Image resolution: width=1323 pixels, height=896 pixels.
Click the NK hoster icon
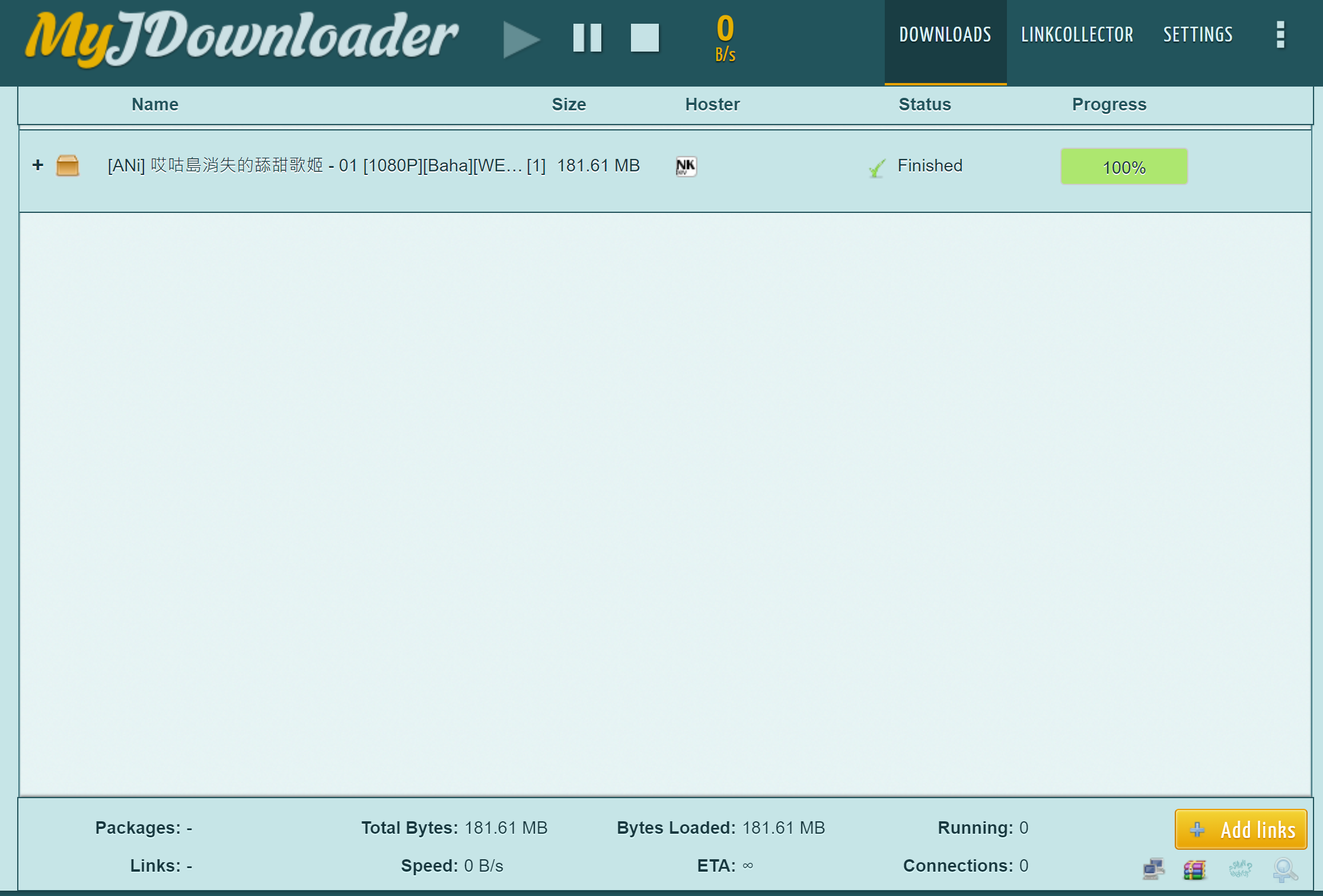coord(686,166)
